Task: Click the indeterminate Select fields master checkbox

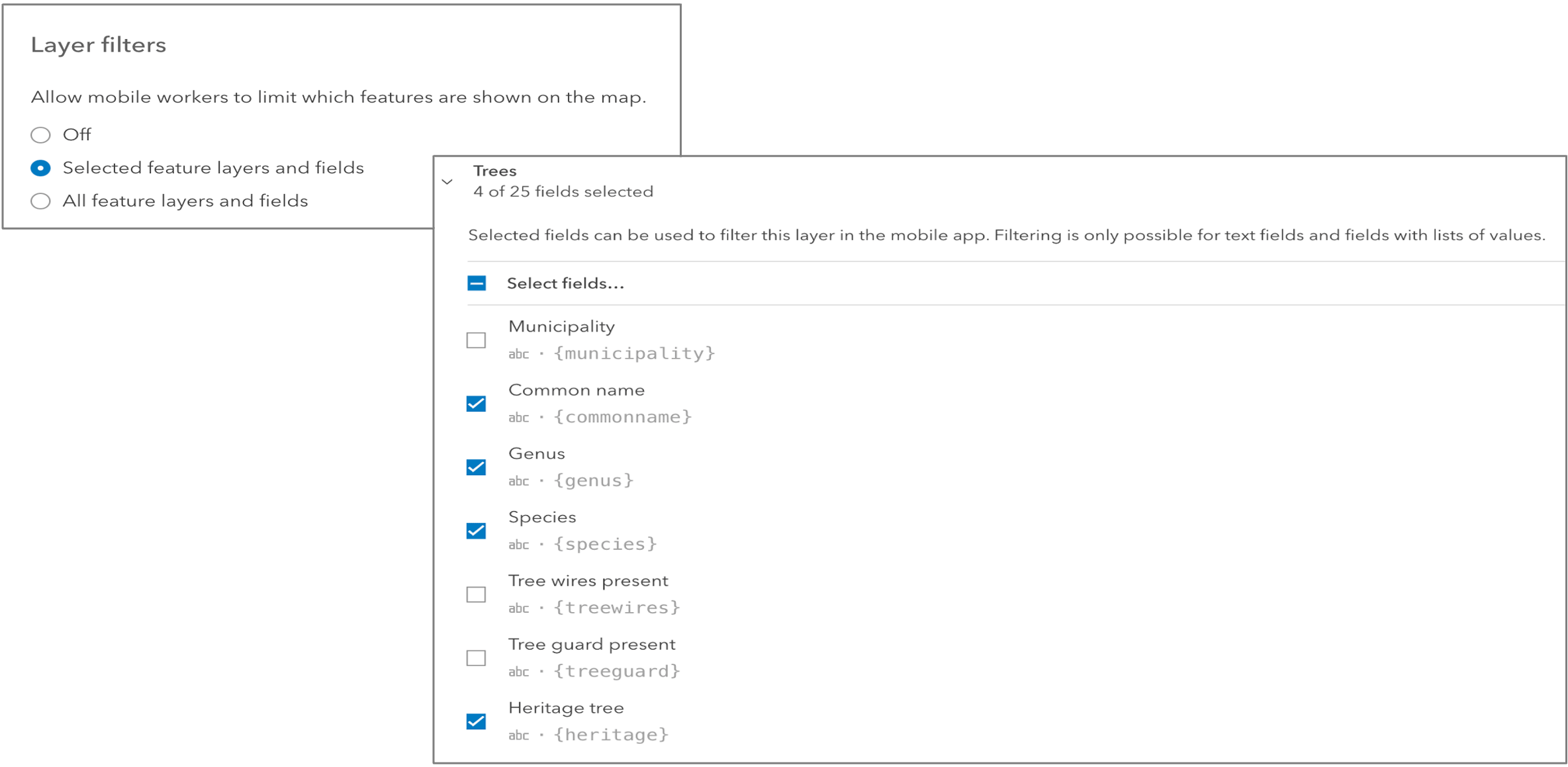Action: pyautogui.click(x=475, y=283)
